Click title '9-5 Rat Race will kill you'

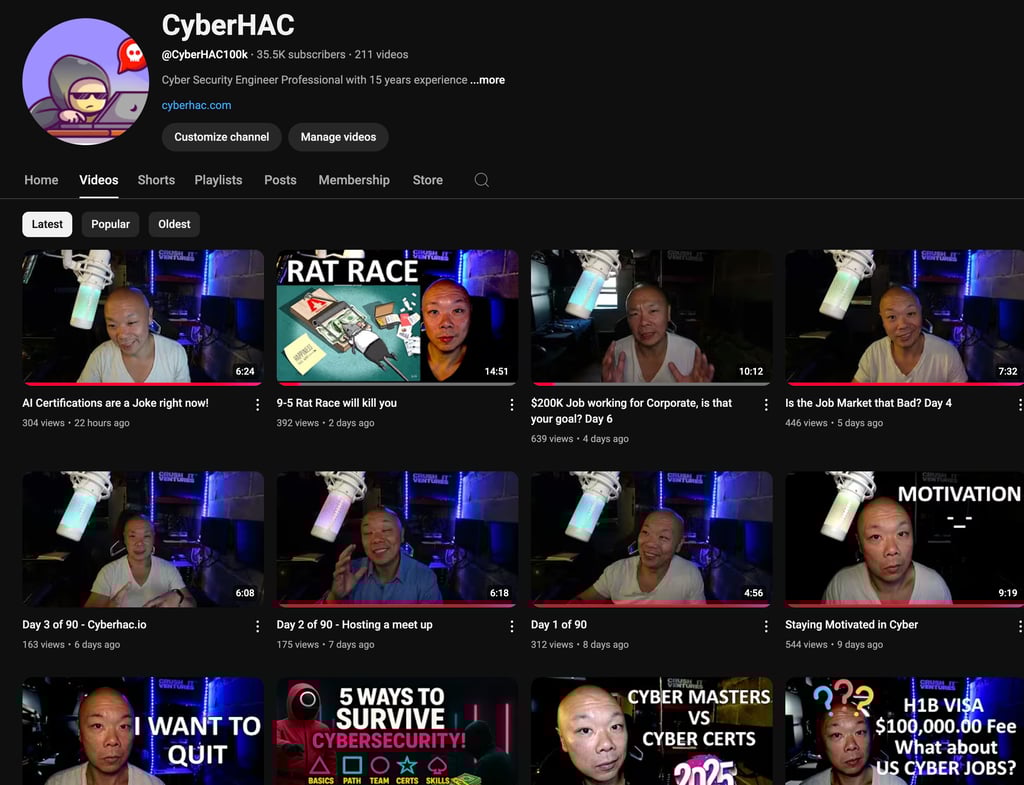336,403
